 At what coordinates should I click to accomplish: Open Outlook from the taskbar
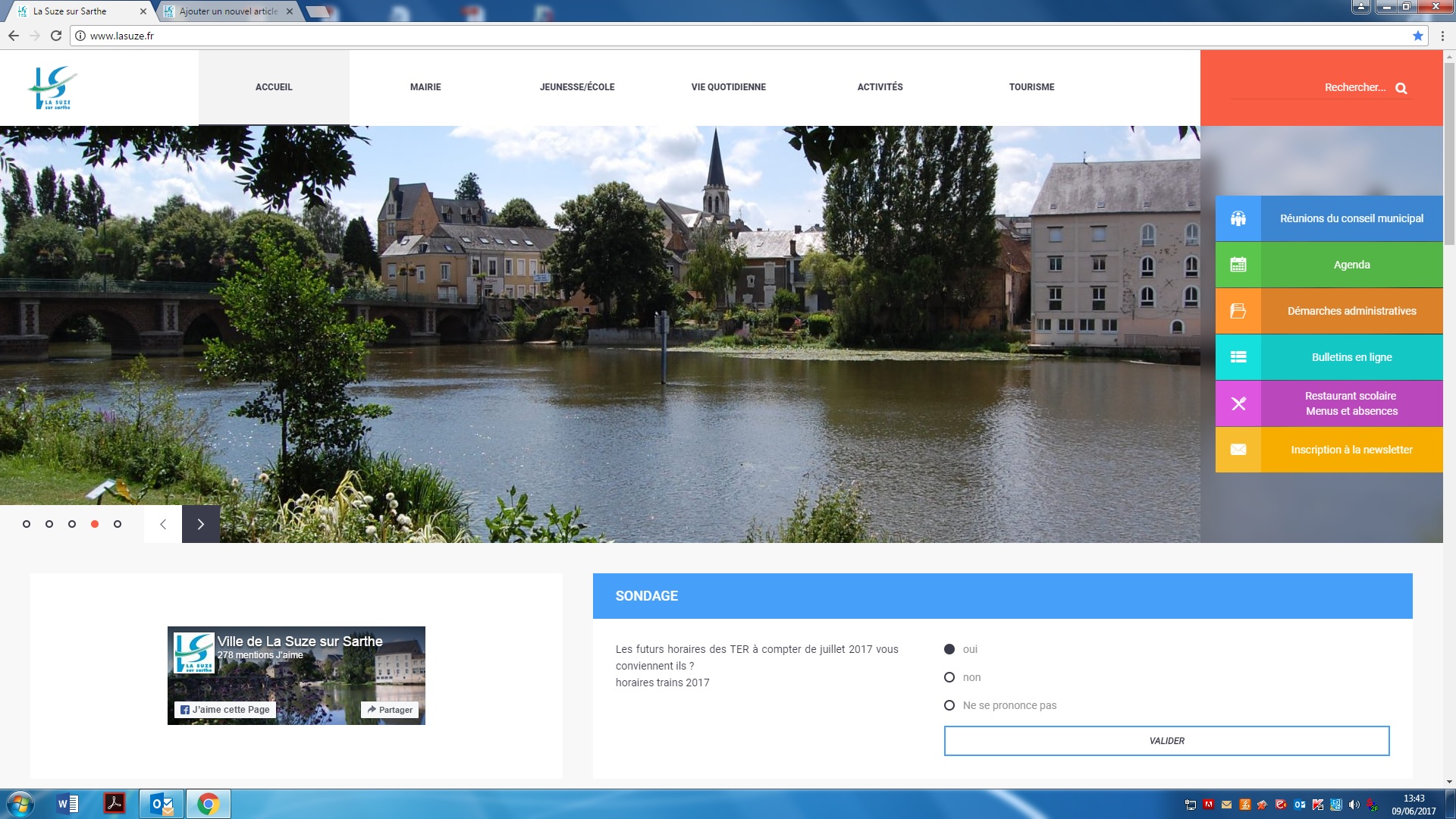tap(162, 804)
